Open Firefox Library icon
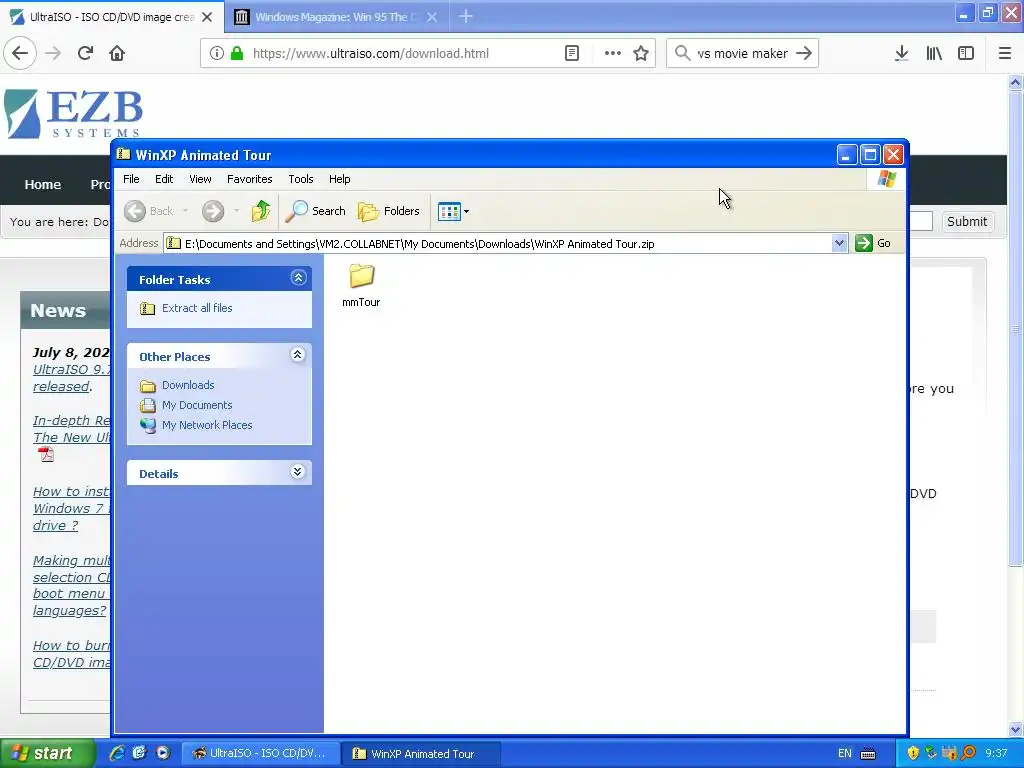1024x768 pixels. click(934, 53)
